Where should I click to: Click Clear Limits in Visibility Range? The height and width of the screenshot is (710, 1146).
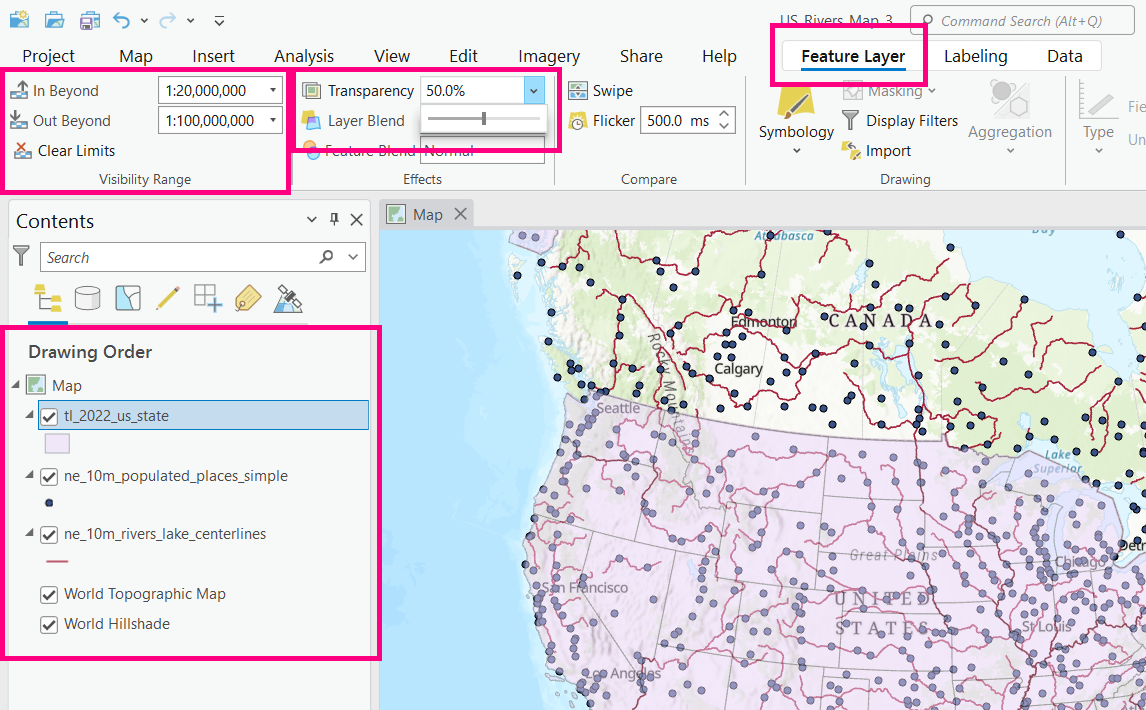(64, 151)
